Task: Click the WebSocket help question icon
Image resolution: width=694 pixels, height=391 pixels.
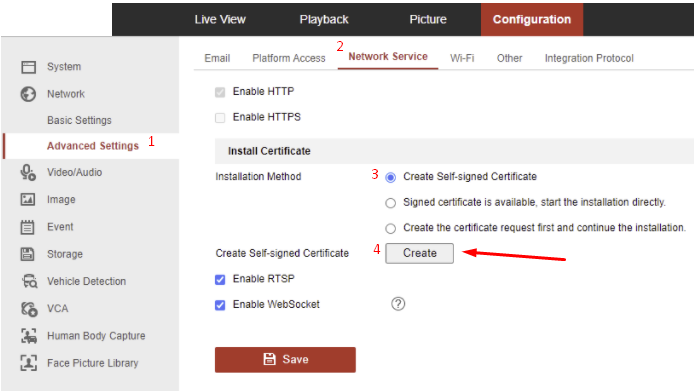Action: 398,304
